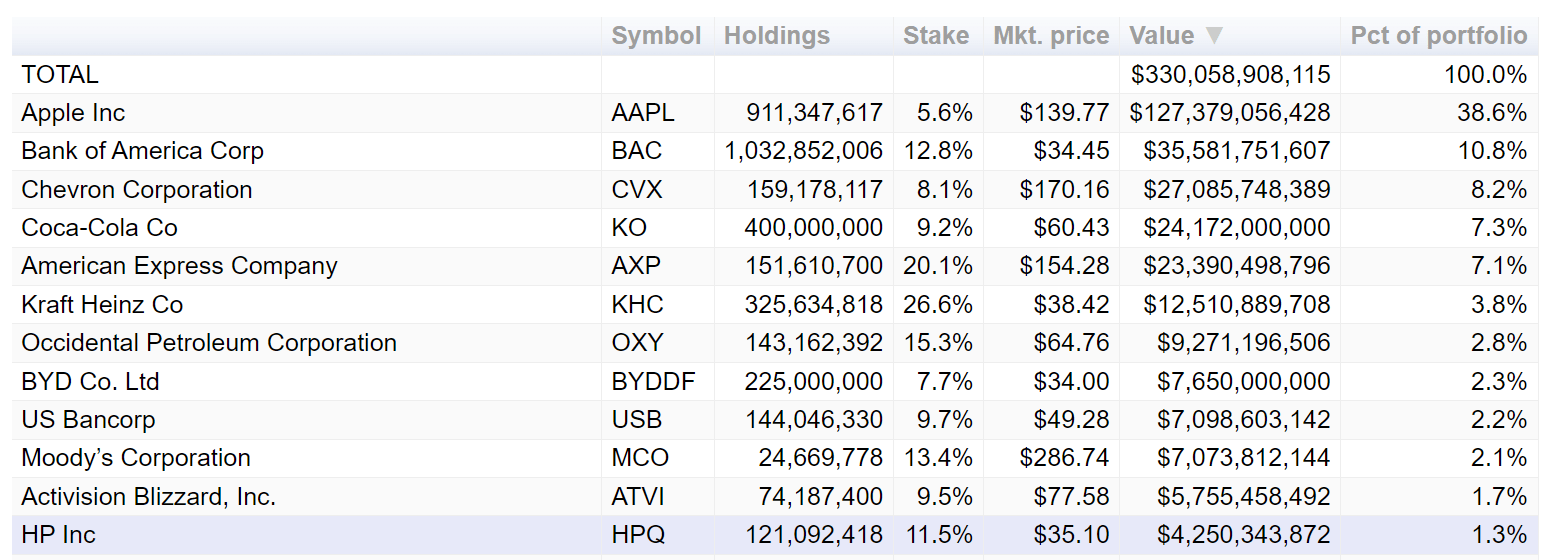1547x560 pixels.
Task: Open Kraft Heinz Co row
Action: (102, 305)
